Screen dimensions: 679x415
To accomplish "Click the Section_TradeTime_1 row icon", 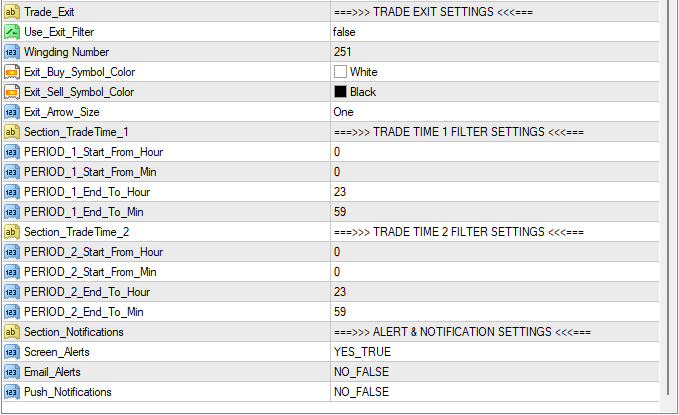I will 11,131.
